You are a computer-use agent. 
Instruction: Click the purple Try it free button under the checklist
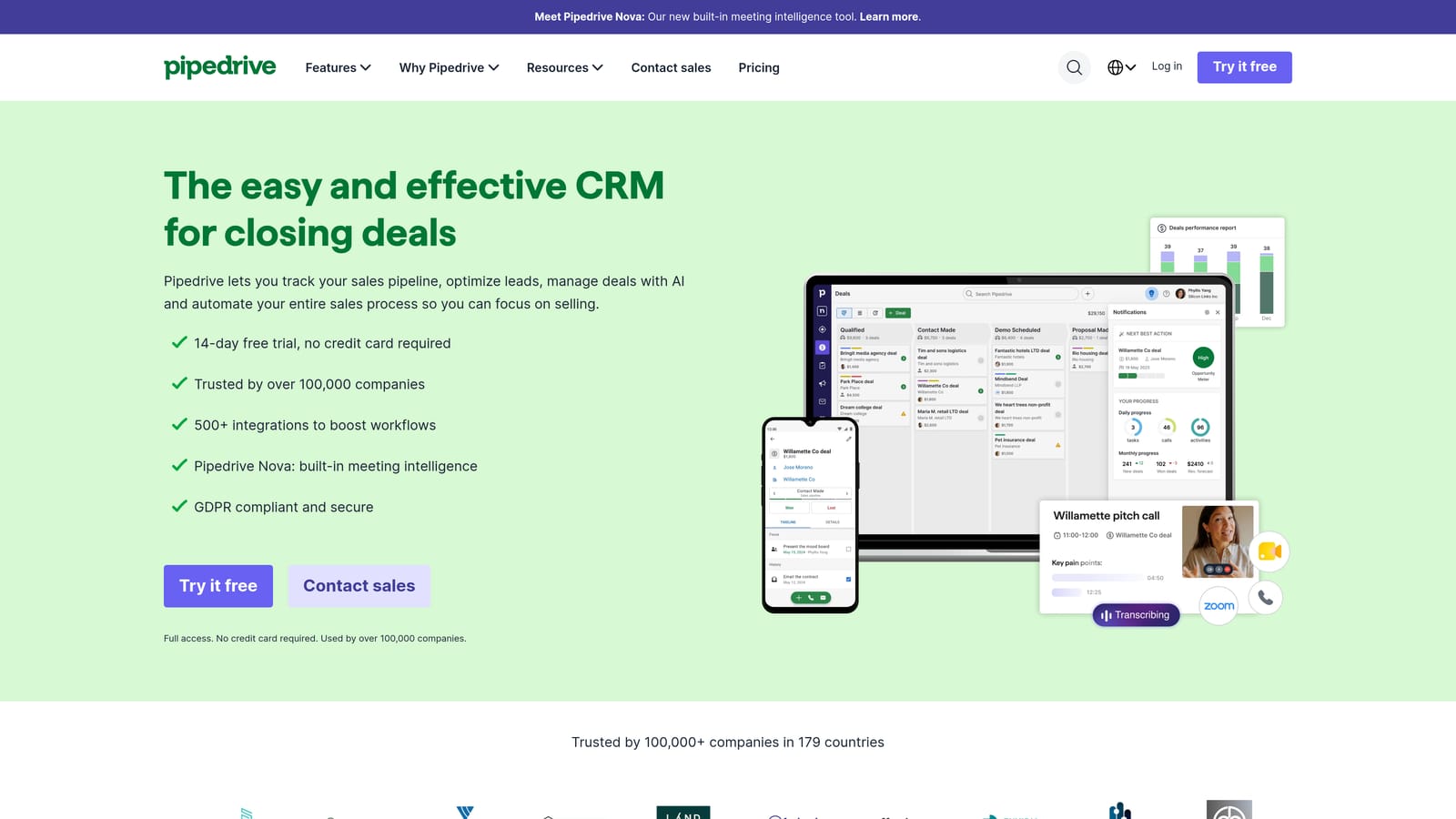pyautogui.click(x=218, y=586)
